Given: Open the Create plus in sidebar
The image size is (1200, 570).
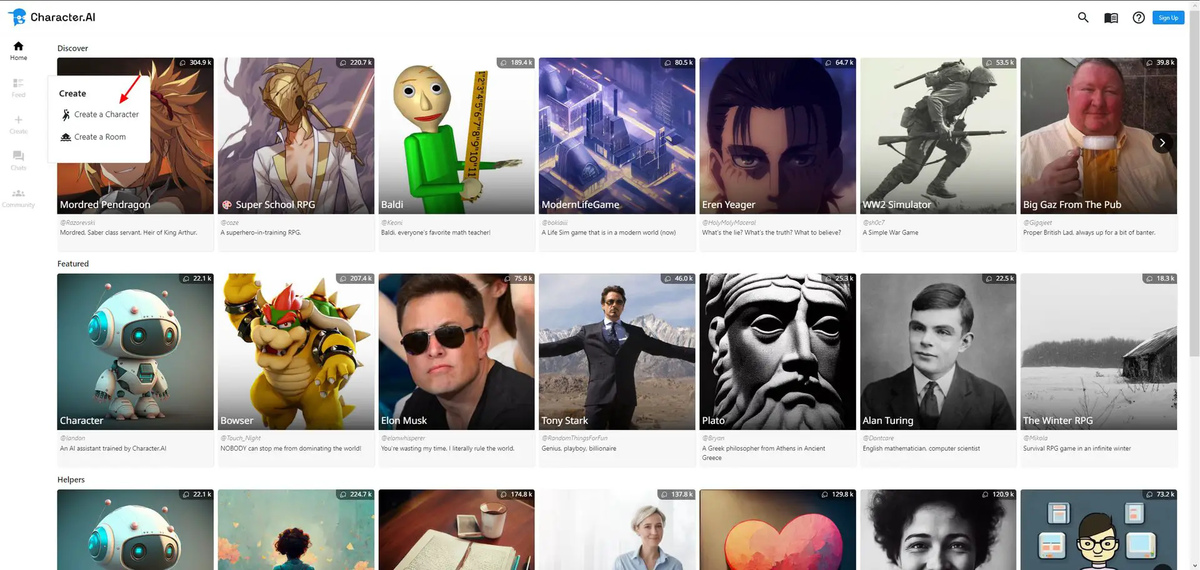Looking at the screenshot, I should pyautogui.click(x=18, y=125).
